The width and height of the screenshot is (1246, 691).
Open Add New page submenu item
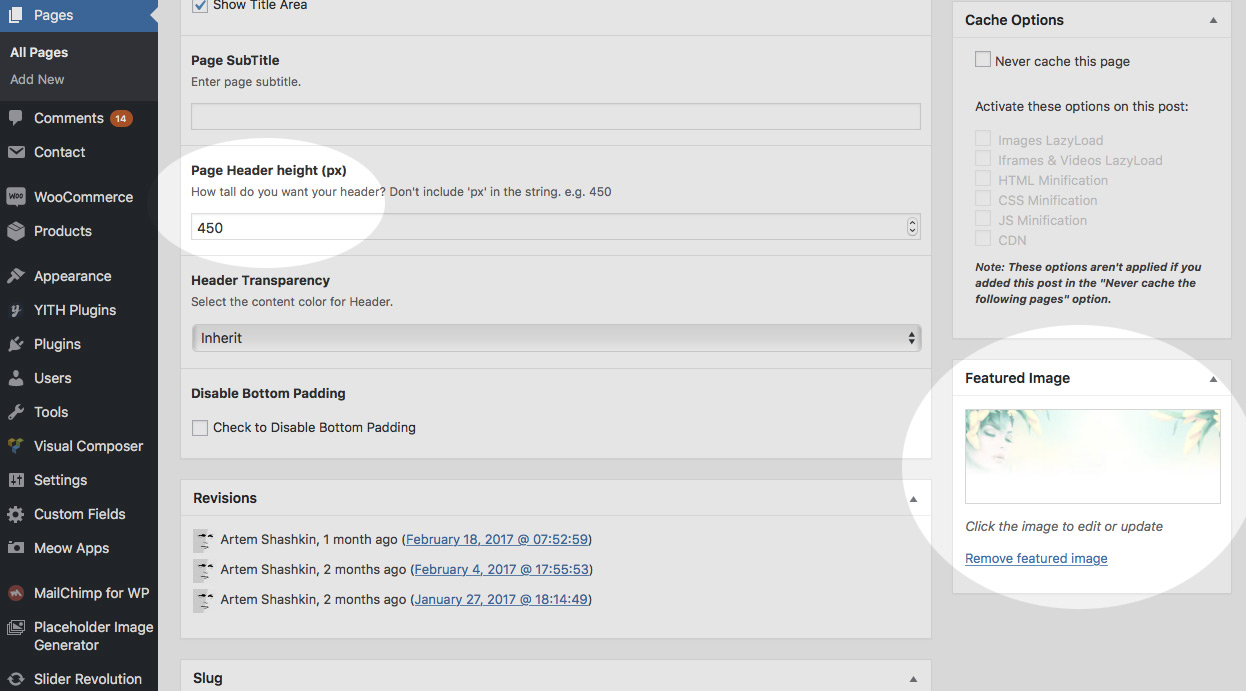tap(37, 79)
